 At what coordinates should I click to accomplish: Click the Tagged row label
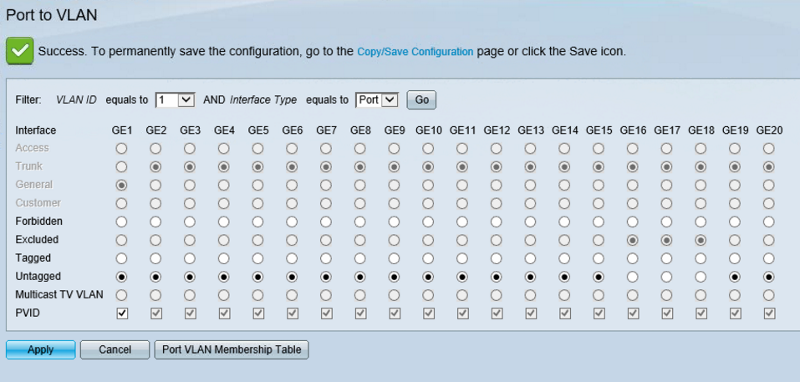point(33,258)
